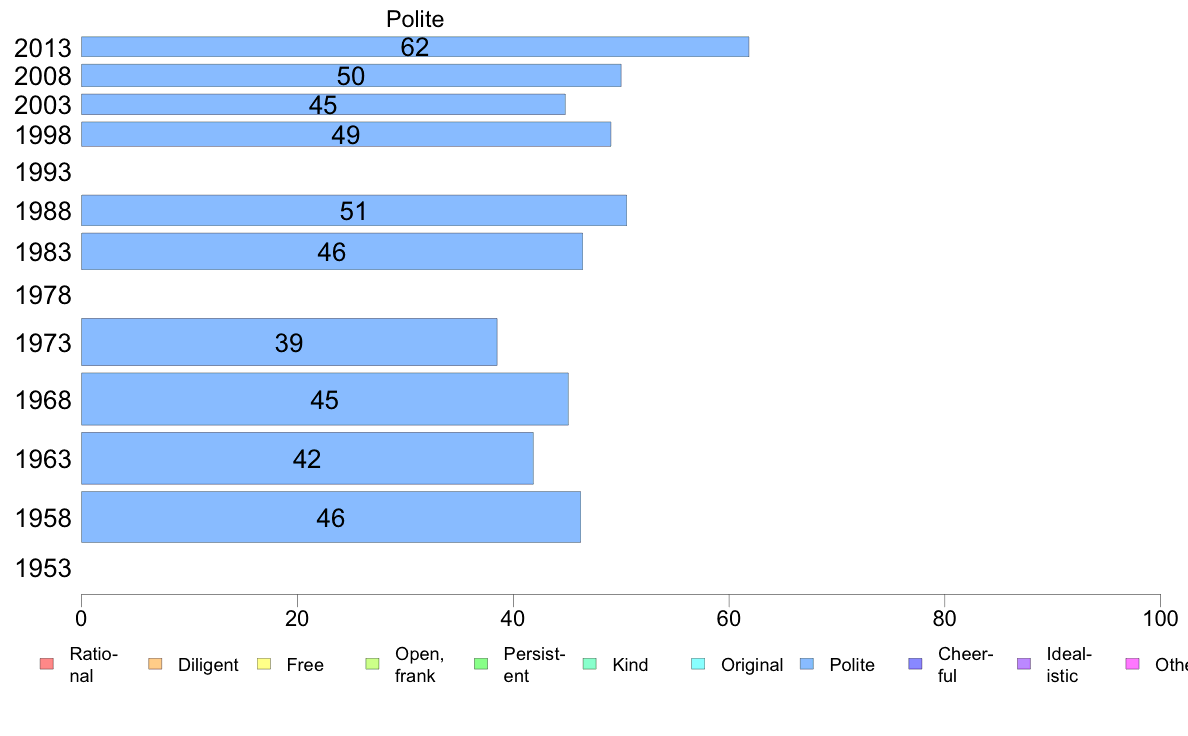Click the 1988 bar showing 51
Viewport: 1188px width, 736px height.
point(354,211)
